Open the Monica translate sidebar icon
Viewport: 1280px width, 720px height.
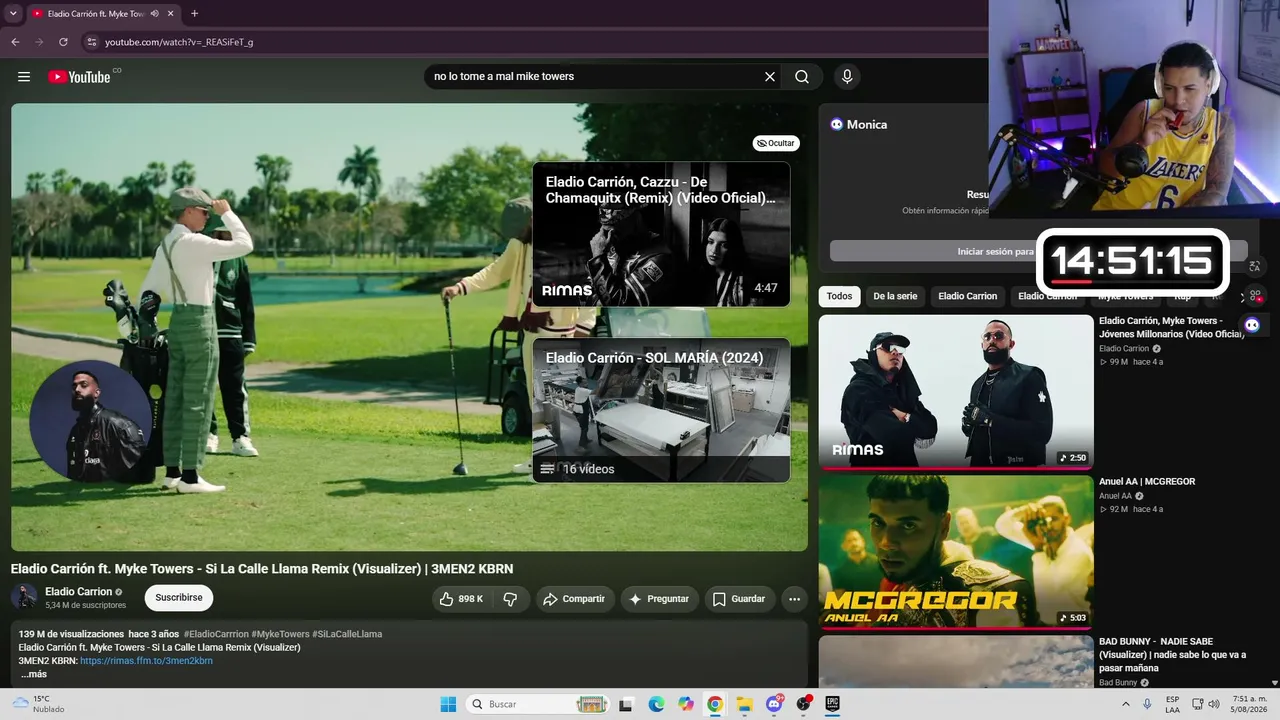[1254, 267]
